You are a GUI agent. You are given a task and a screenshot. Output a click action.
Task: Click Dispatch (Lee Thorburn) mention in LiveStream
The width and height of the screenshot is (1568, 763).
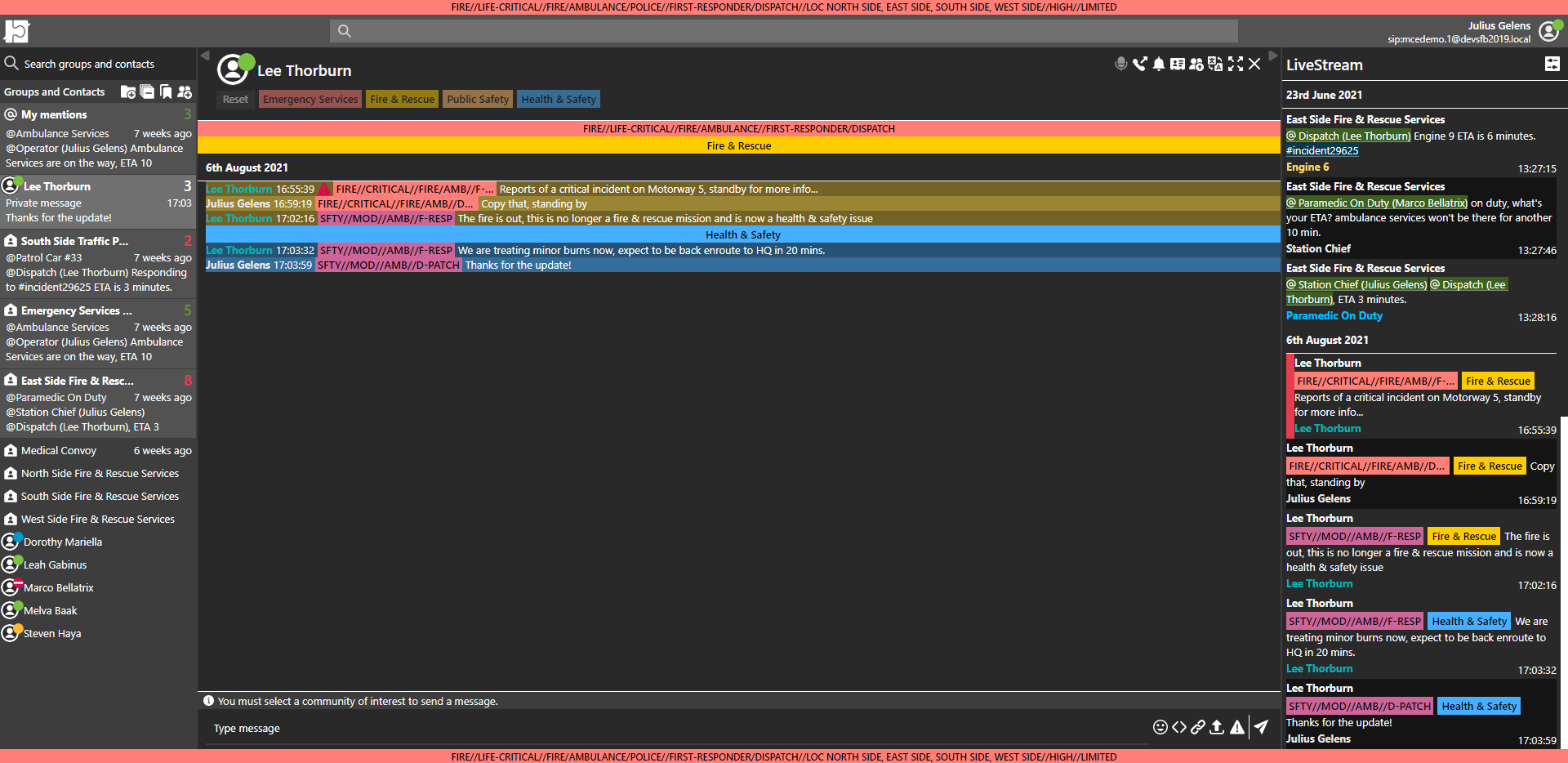[x=1348, y=136]
